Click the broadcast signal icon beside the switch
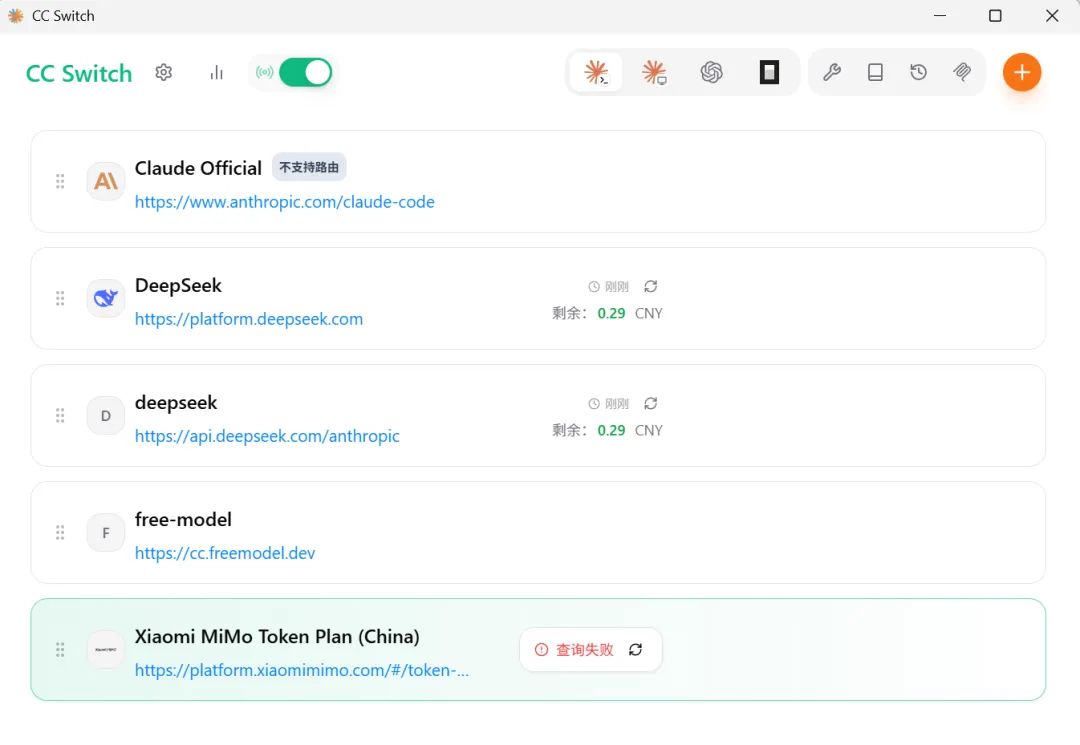 click(264, 72)
